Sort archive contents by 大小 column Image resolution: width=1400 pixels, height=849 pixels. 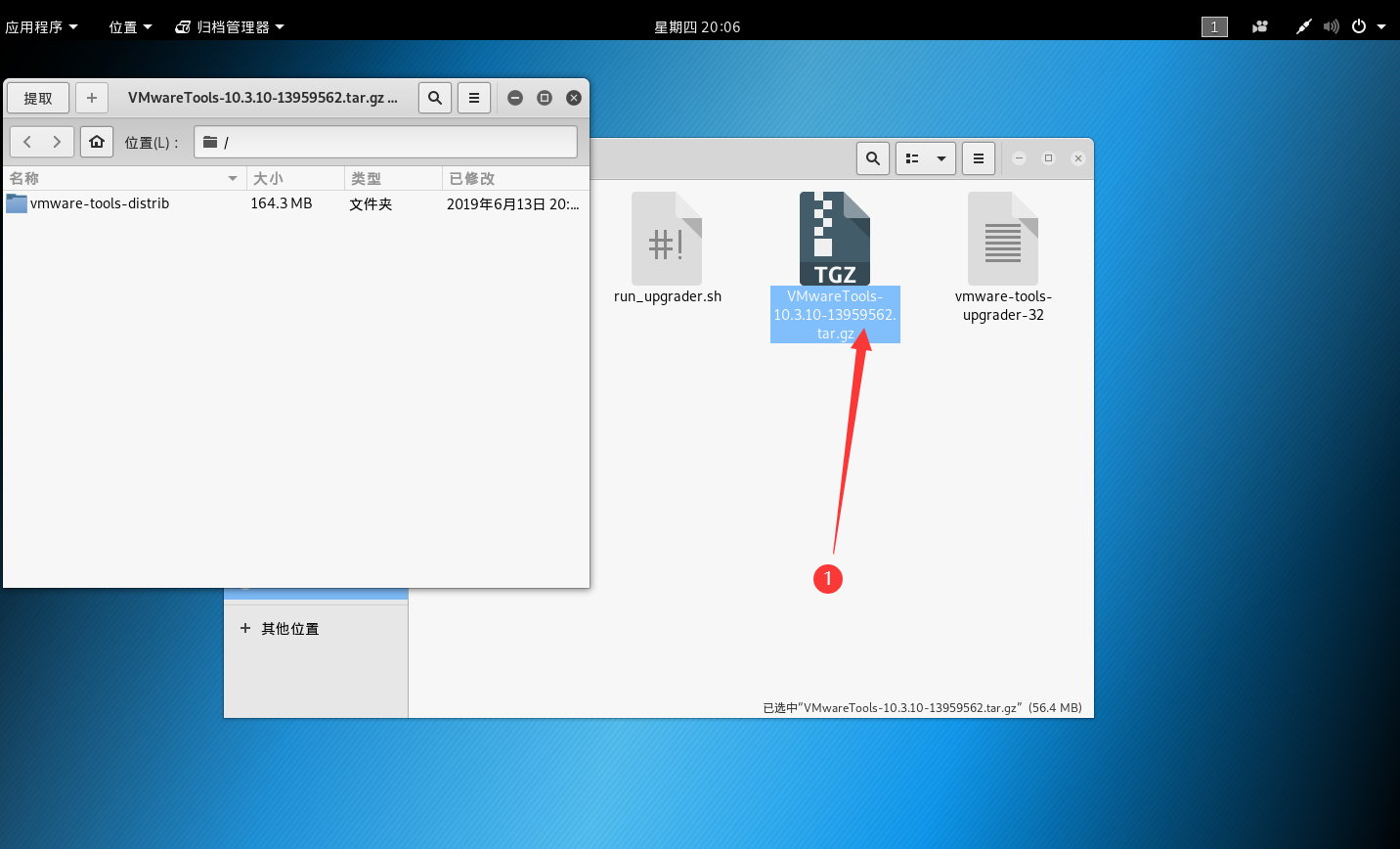coord(295,178)
